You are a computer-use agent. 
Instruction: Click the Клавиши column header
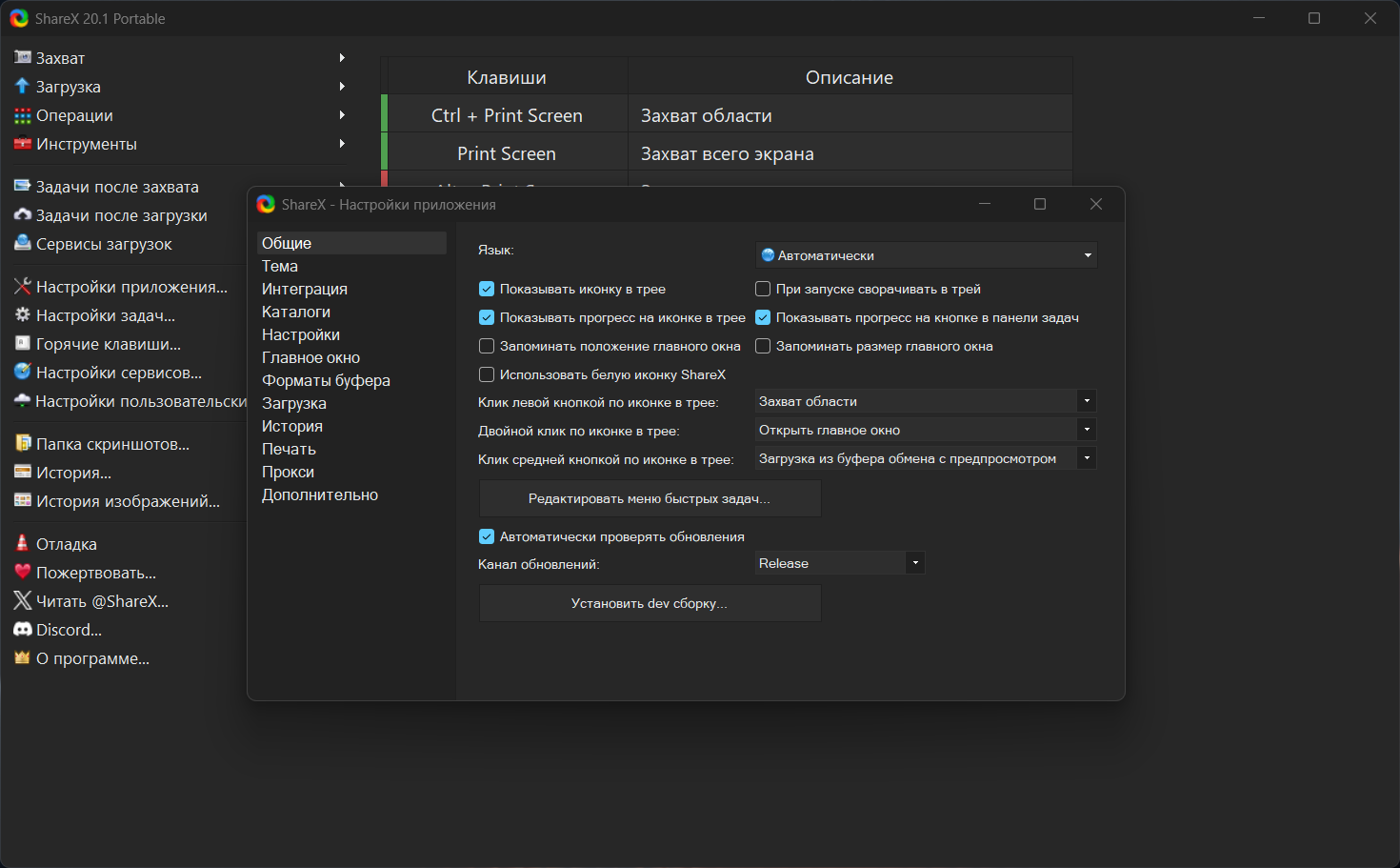tap(507, 77)
